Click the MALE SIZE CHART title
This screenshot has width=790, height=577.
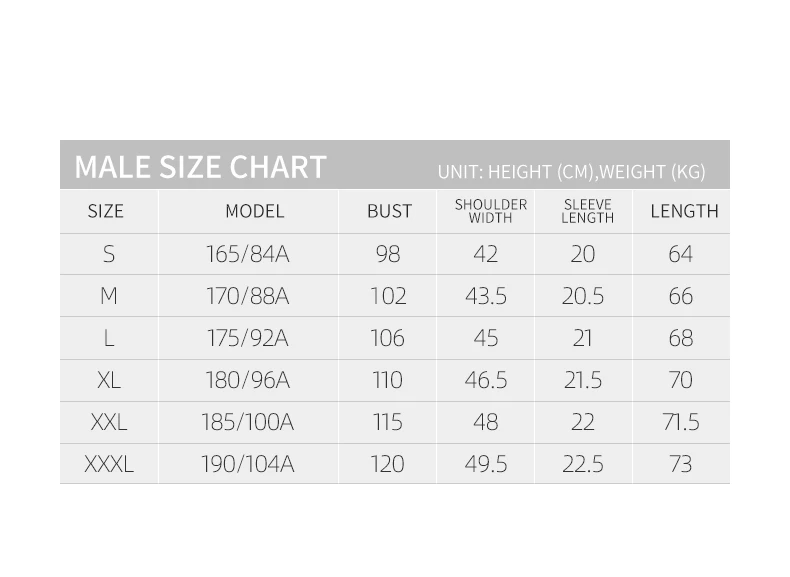point(201,167)
